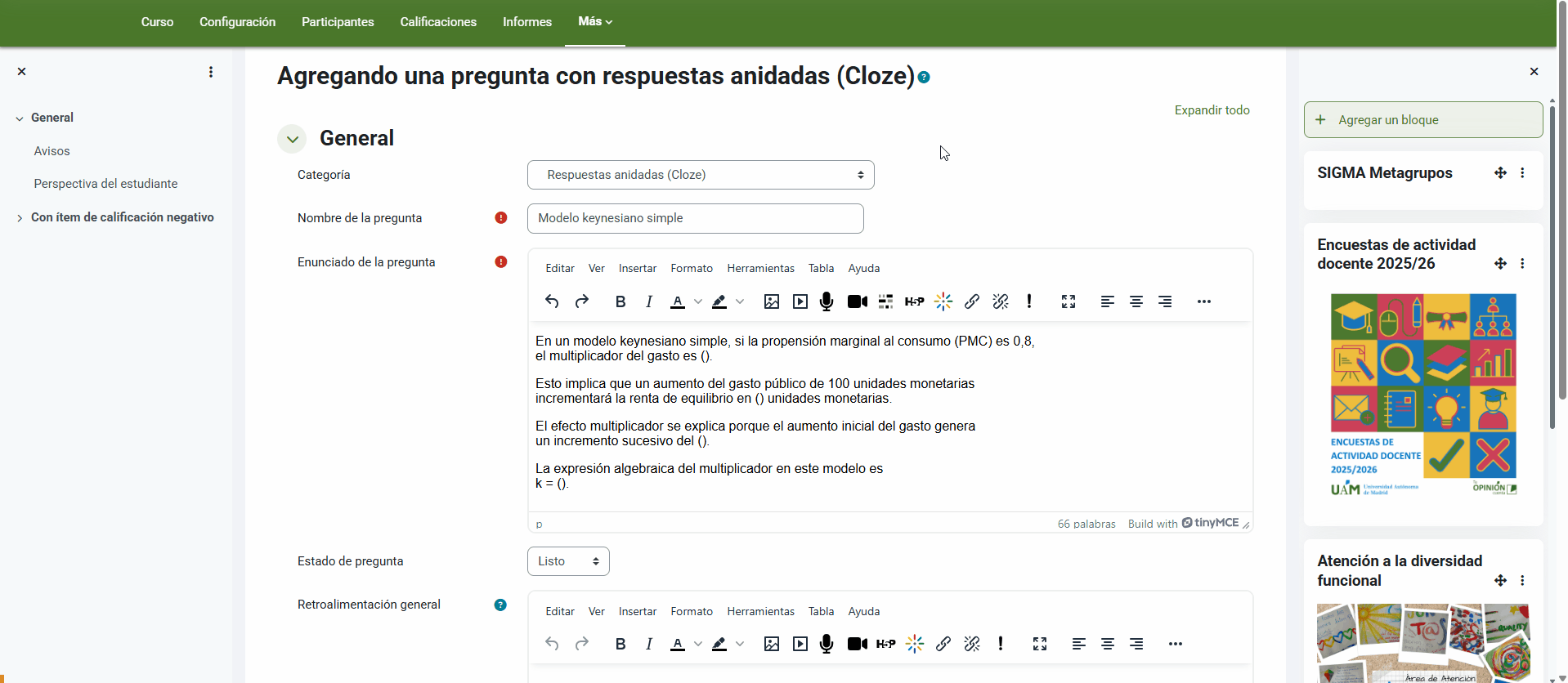Image resolution: width=1568 pixels, height=683 pixels.
Task: Click Agregar un bloque button
Action: click(1423, 120)
